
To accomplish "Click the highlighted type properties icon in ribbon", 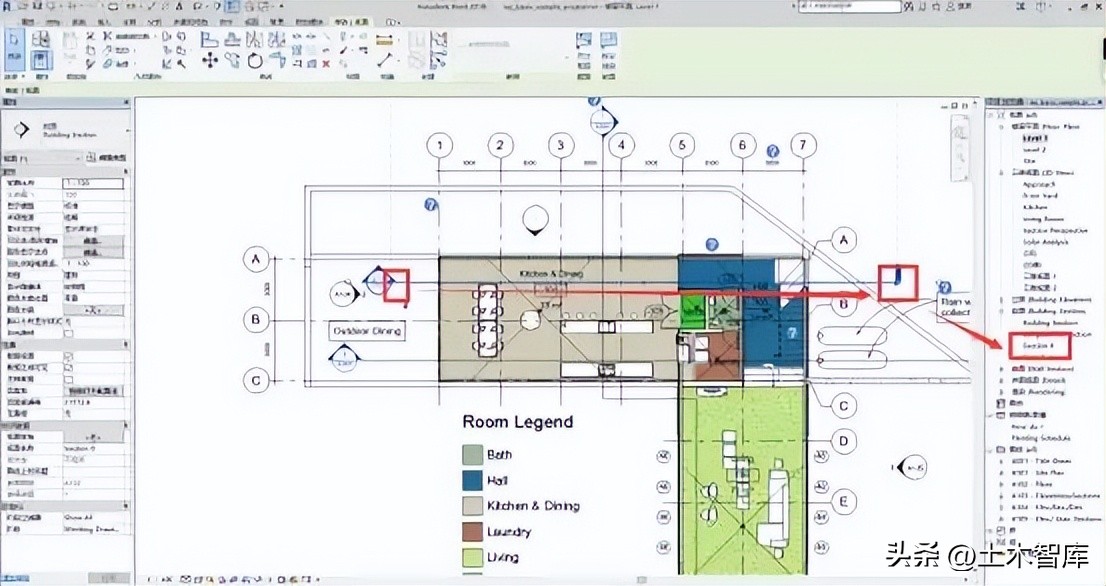I will pos(41,60).
